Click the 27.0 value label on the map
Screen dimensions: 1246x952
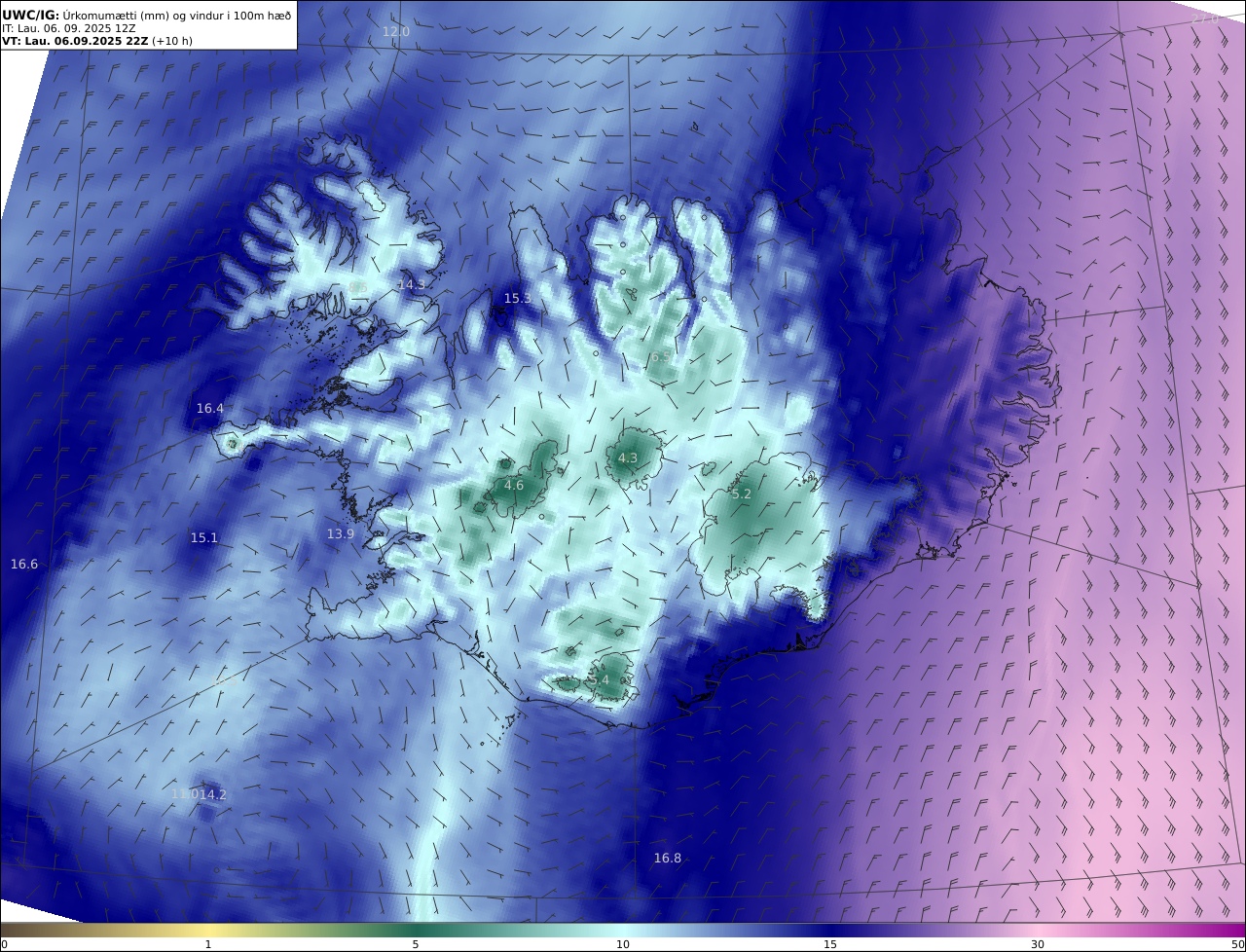1205,18
